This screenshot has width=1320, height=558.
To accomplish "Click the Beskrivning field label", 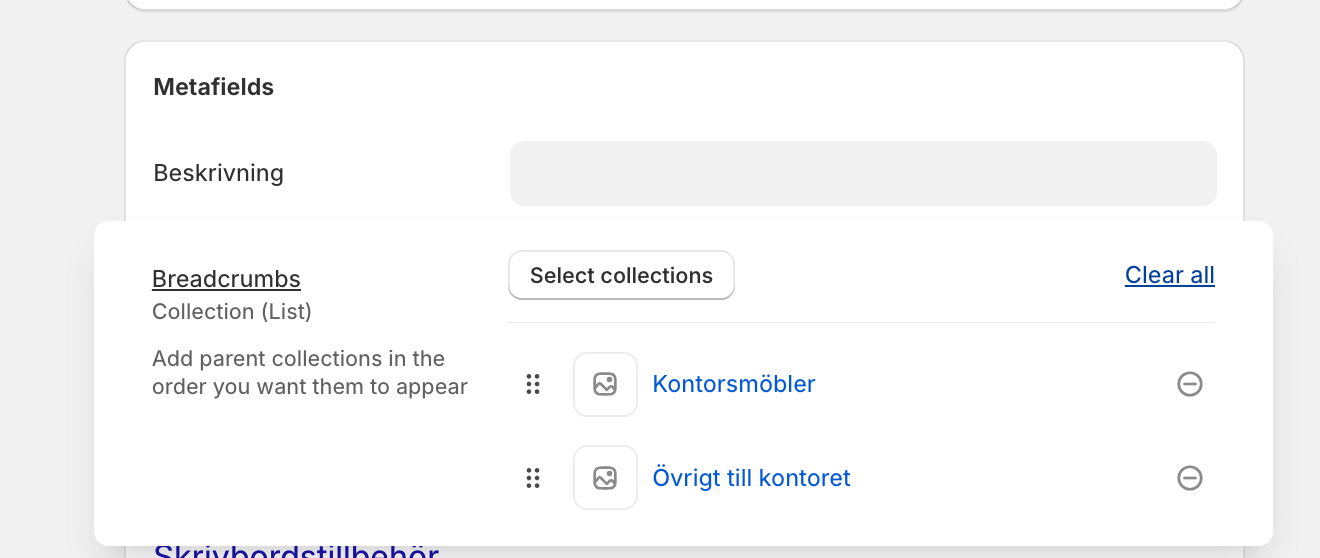I will 218,173.
